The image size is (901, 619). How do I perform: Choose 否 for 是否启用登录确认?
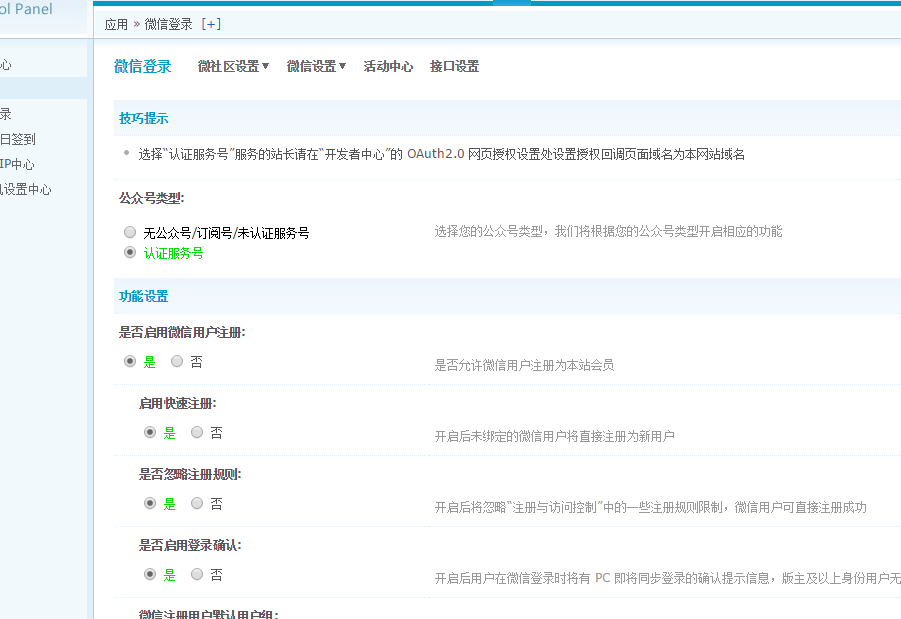197,574
